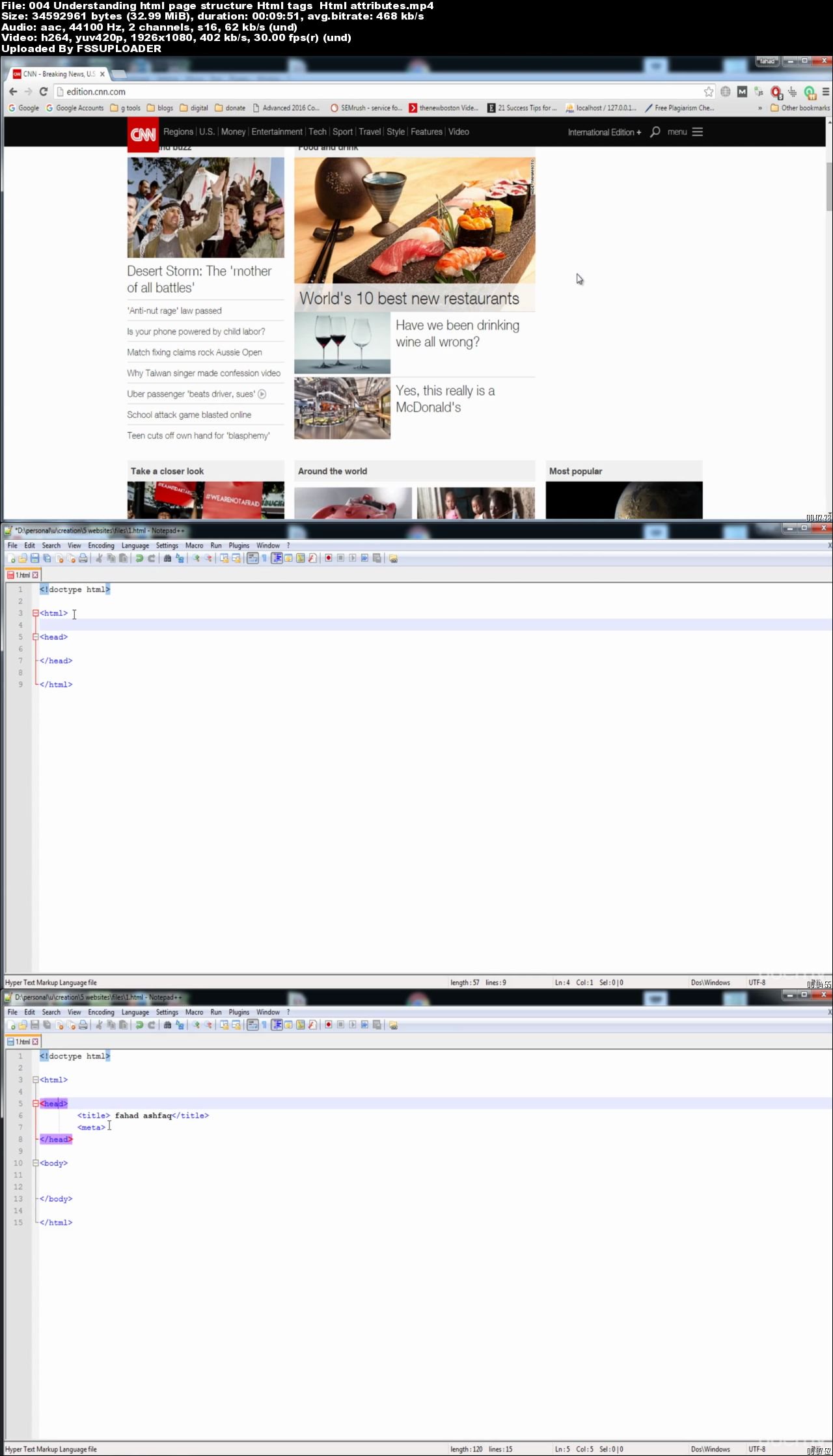Click the CNN search magnifier icon
This screenshot has width=833, height=1456.
tap(655, 132)
